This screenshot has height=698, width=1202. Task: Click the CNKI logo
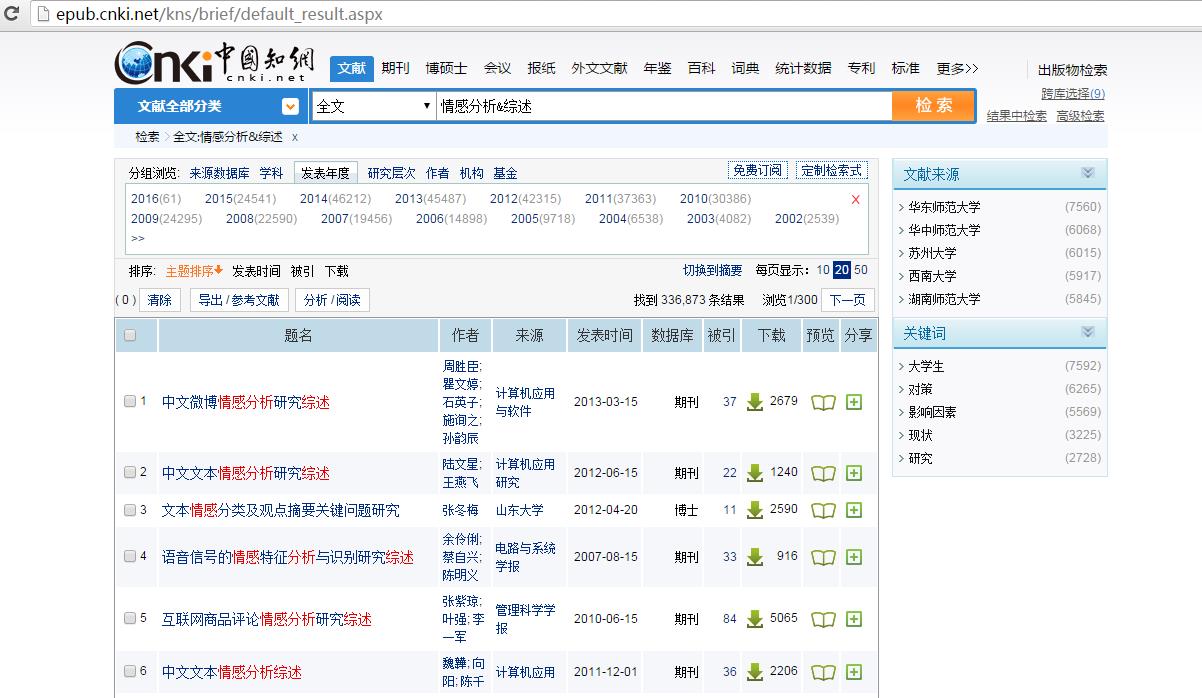pyautogui.click(x=213, y=63)
